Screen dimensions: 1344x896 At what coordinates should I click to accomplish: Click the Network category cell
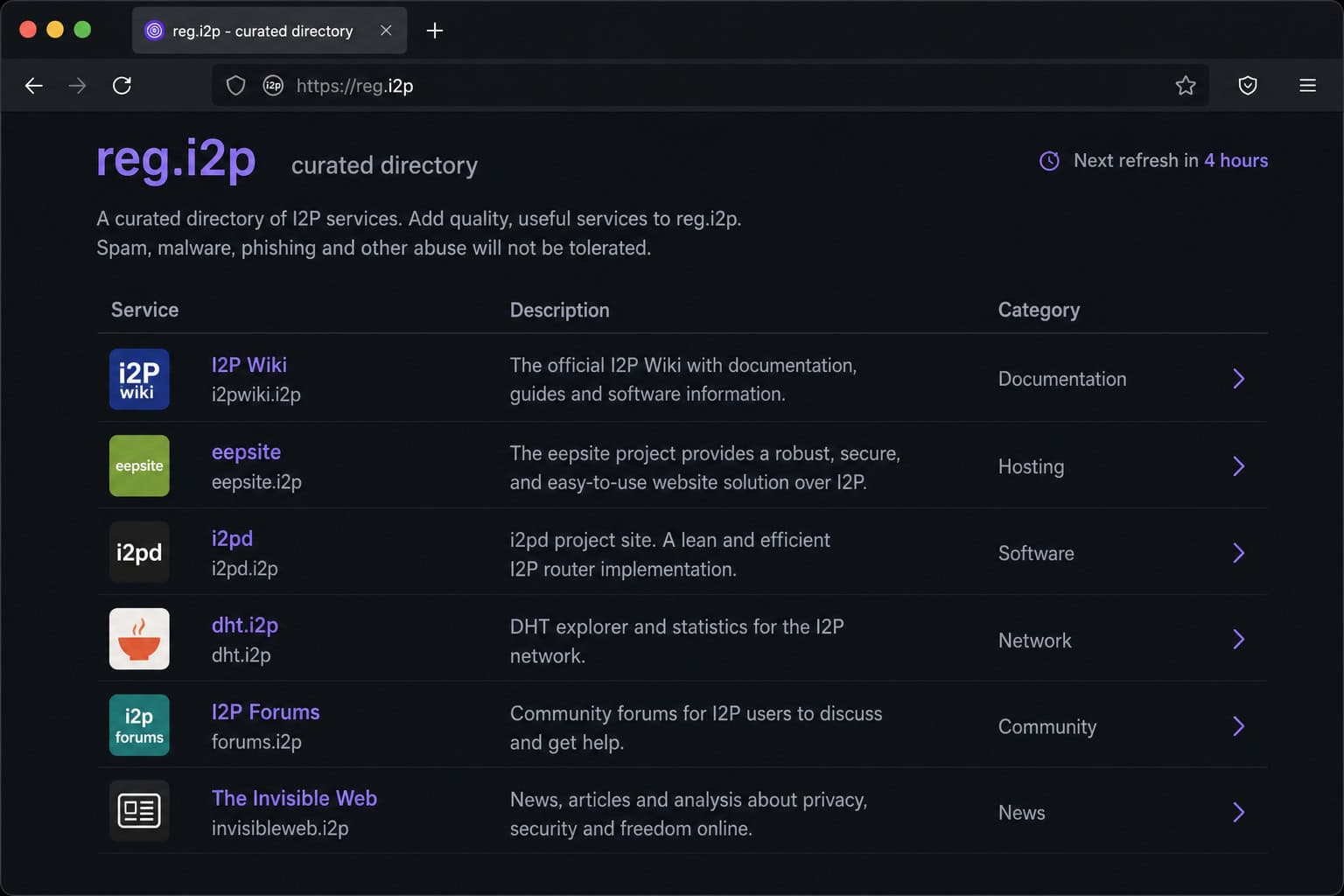click(x=1034, y=640)
